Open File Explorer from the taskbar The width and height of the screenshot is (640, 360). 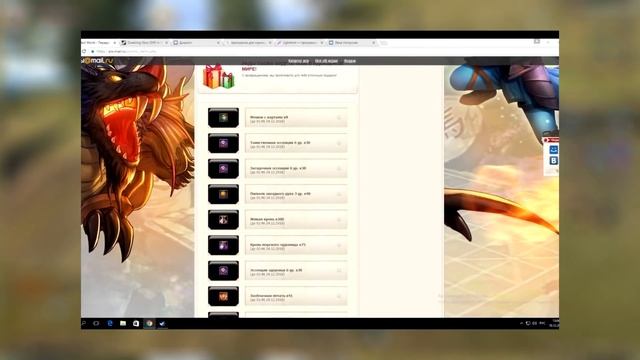pos(123,323)
